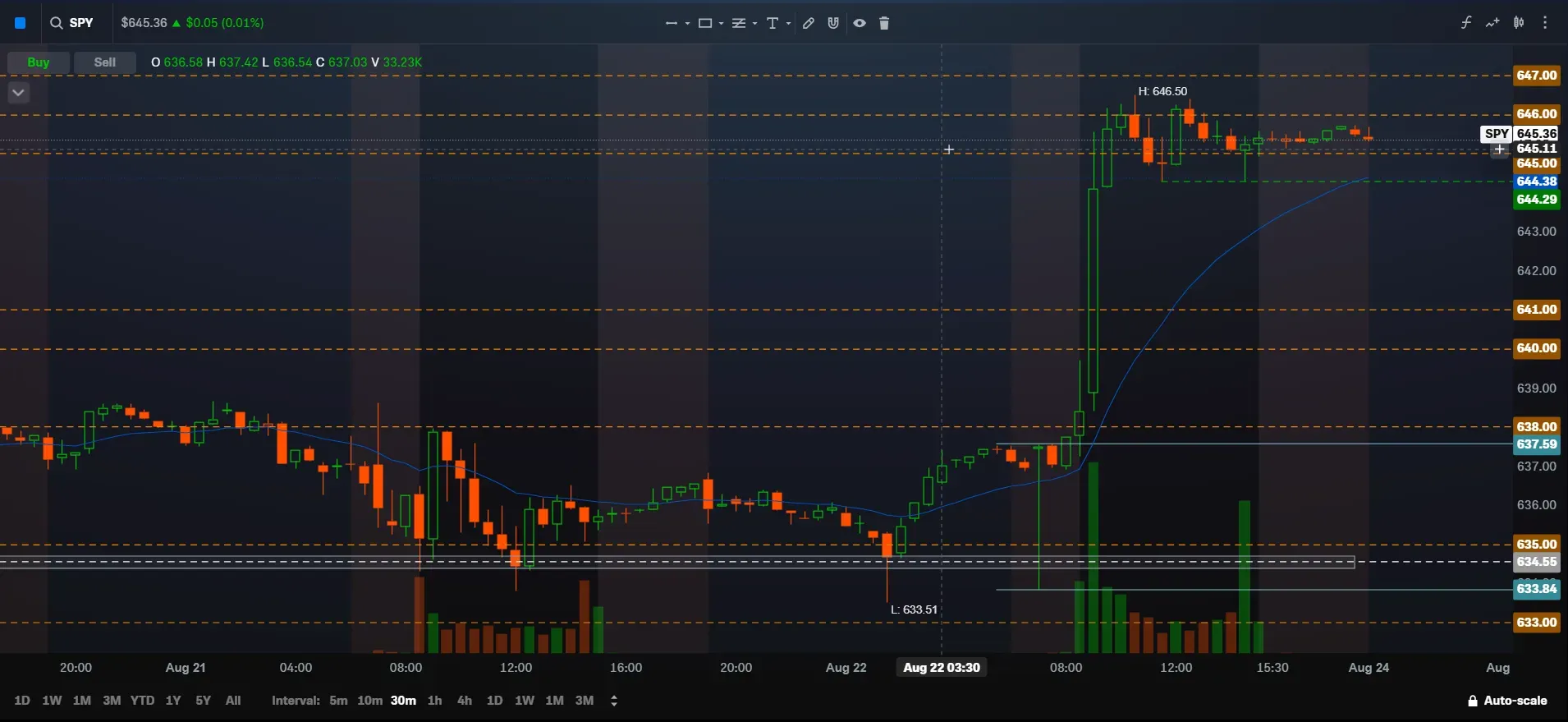The image size is (1568, 722).
Task: Set interval to 10m
Action: click(x=369, y=701)
